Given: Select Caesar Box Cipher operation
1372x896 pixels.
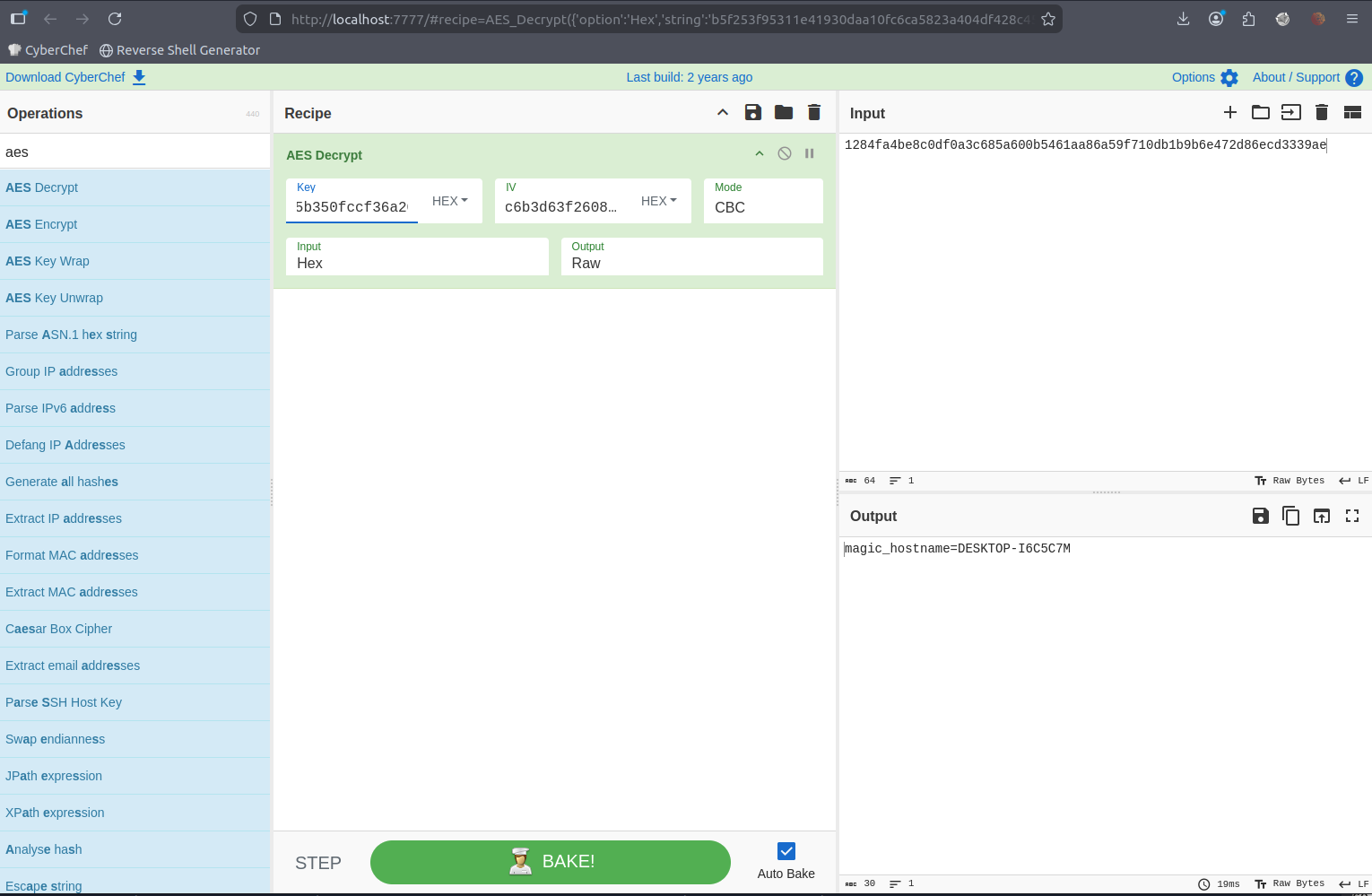Looking at the screenshot, I should (135, 629).
